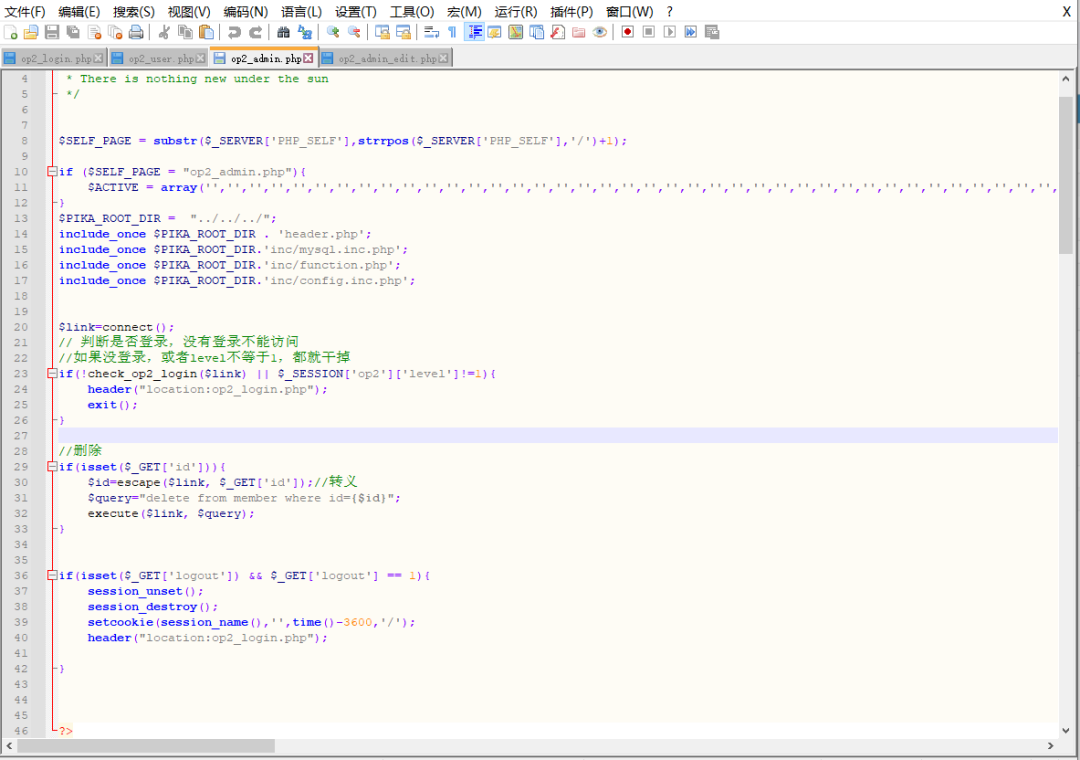Open the 编辑(E) menu
Screen dimensions: 1080x760
(79, 12)
